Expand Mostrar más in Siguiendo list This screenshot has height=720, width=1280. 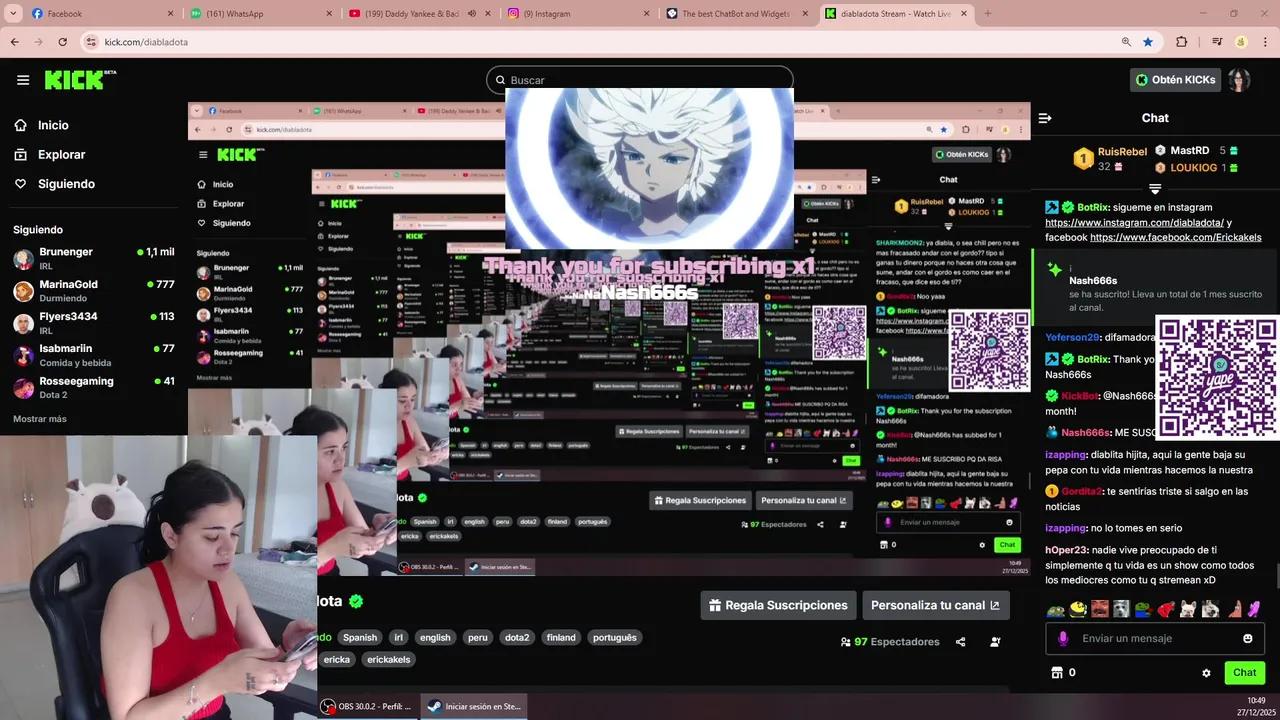coord(40,419)
